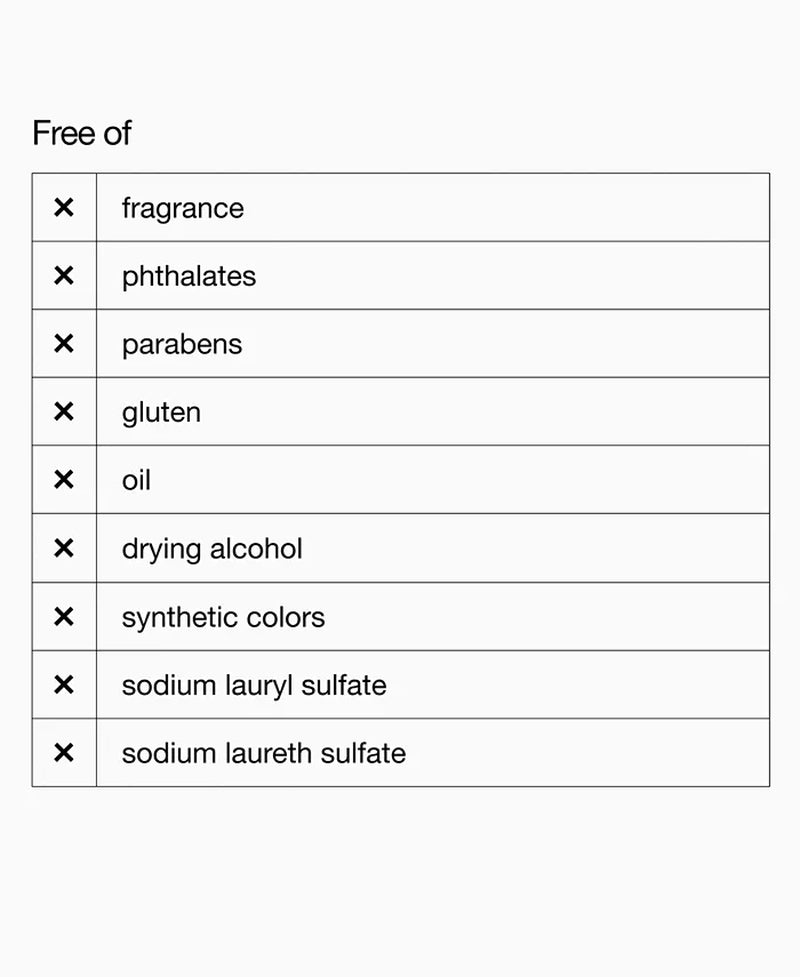This screenshot has width=800, height=977.
Task: Click the X icon for sodium laureth sulfate
Action: pos(63,753)
